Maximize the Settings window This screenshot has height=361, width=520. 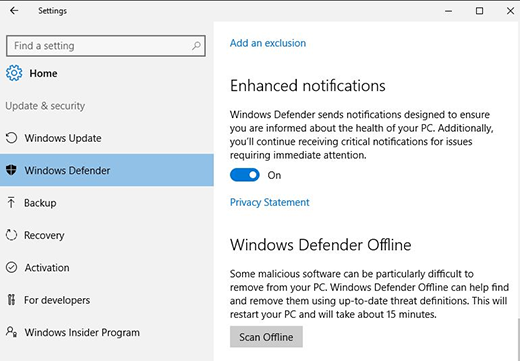pos(479,11)
